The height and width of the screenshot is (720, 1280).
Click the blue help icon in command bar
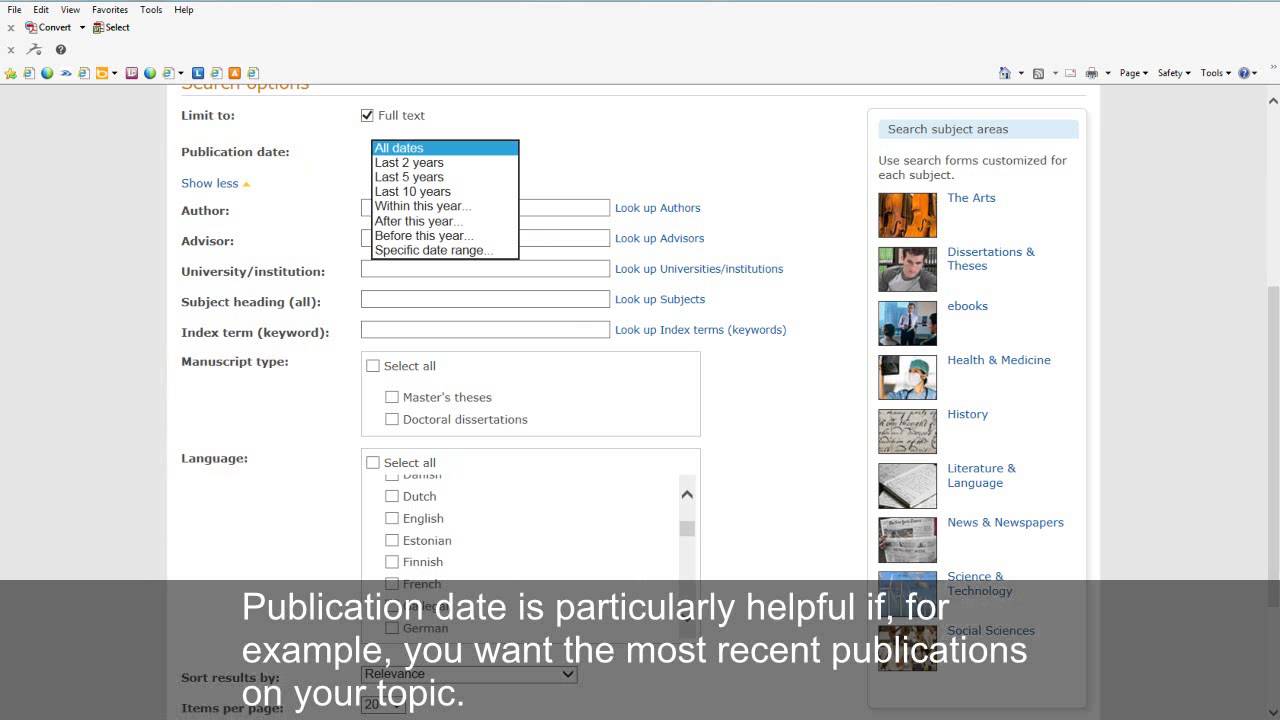(1245, 73)
